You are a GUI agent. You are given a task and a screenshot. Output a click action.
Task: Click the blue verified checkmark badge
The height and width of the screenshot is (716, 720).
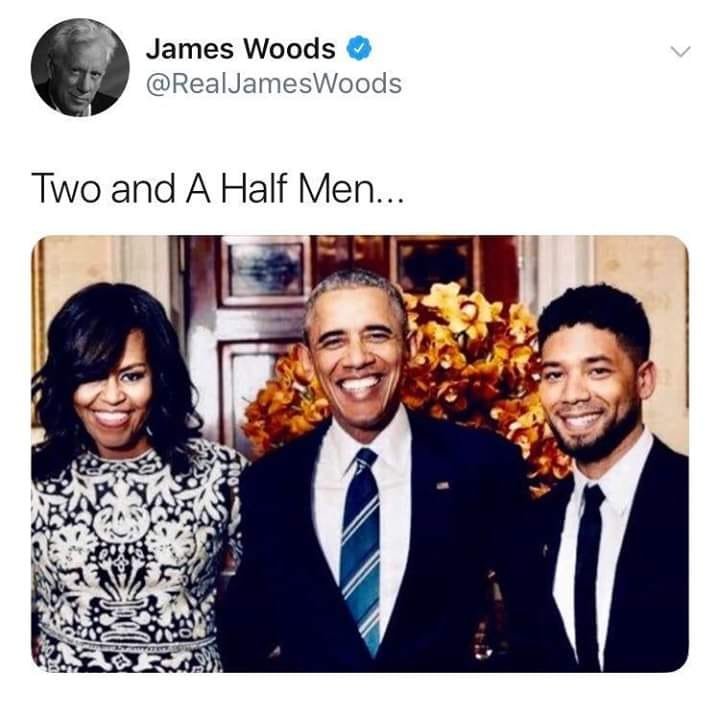coord(358,48)
